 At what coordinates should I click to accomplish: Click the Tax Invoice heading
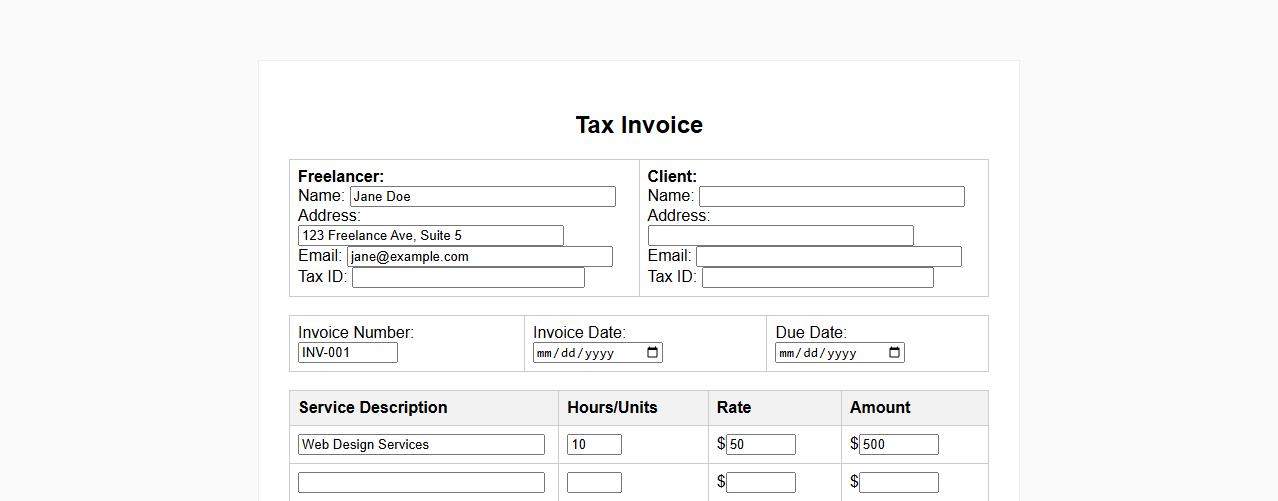(x=639, y=125)
